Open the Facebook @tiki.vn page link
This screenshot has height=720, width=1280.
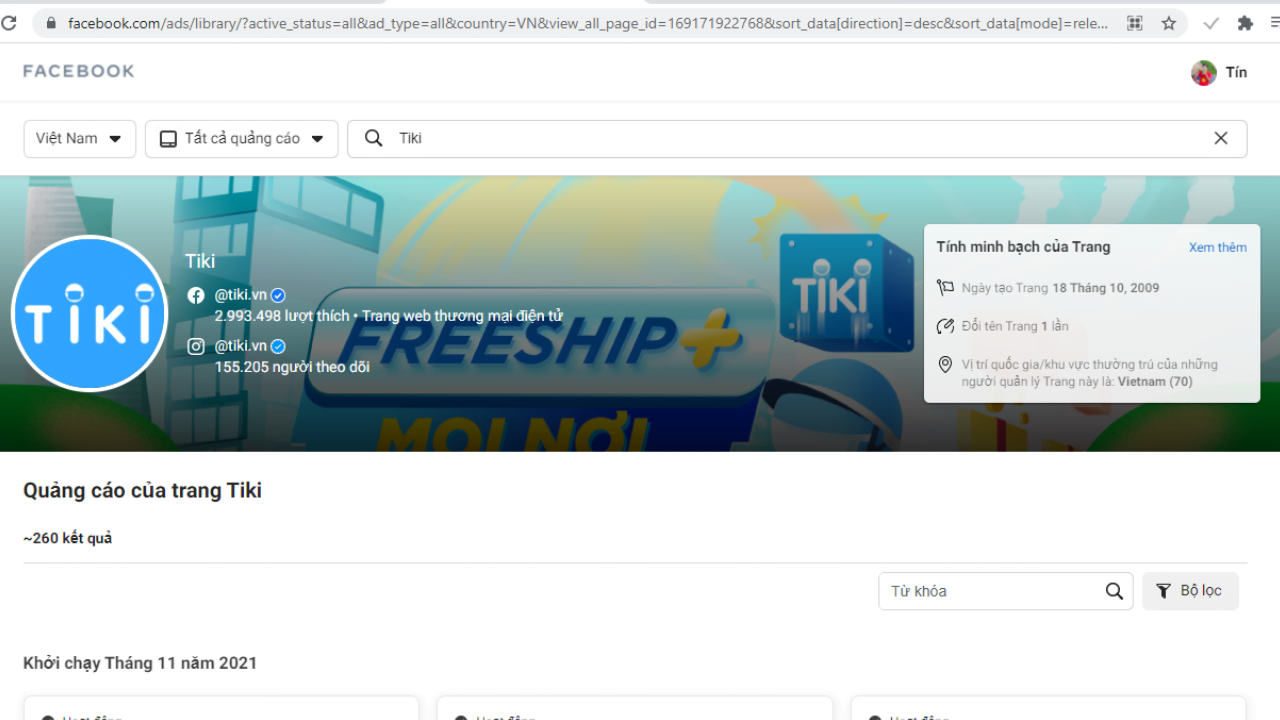click(x=241, y=295)
